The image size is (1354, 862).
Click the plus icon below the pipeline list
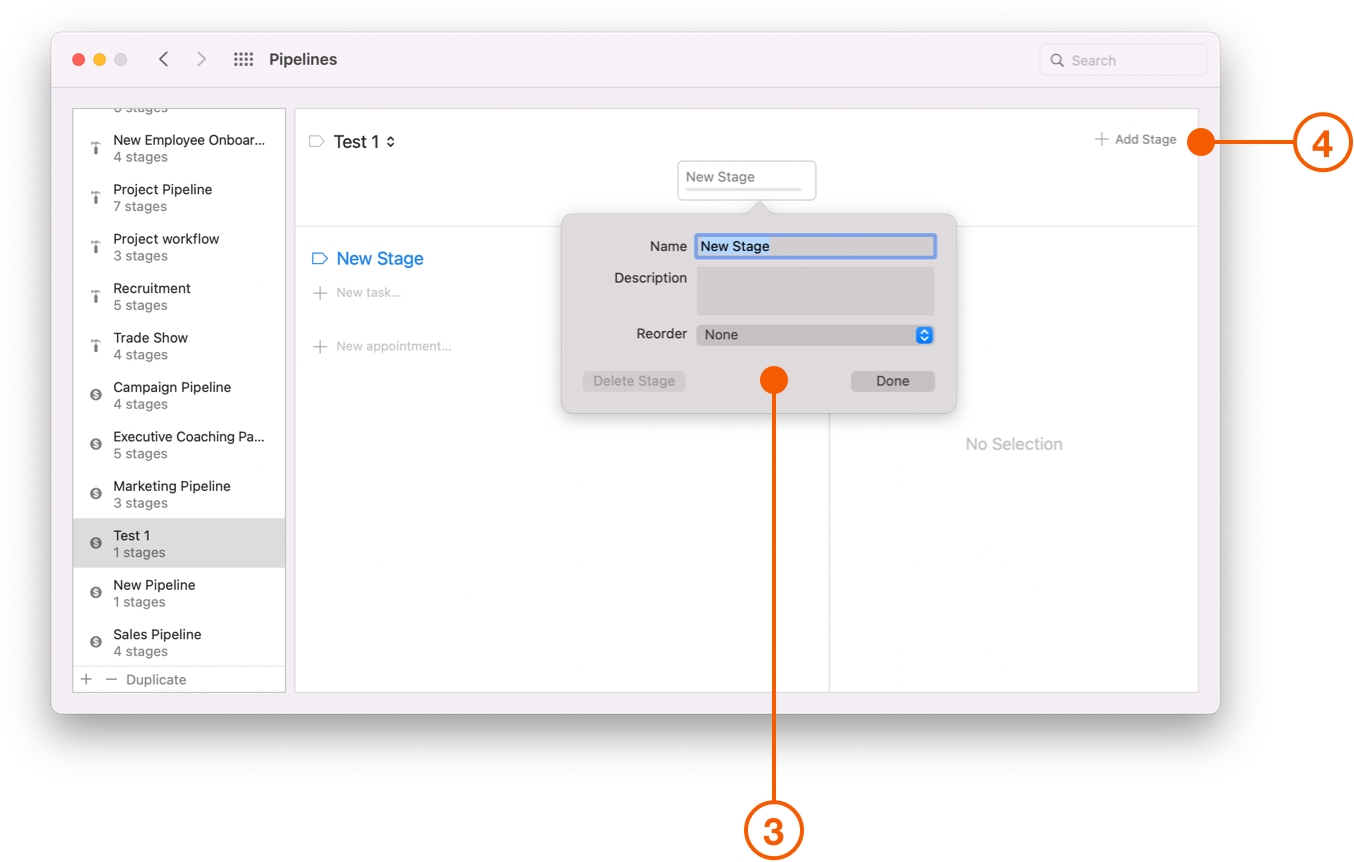tap(86, 679)
